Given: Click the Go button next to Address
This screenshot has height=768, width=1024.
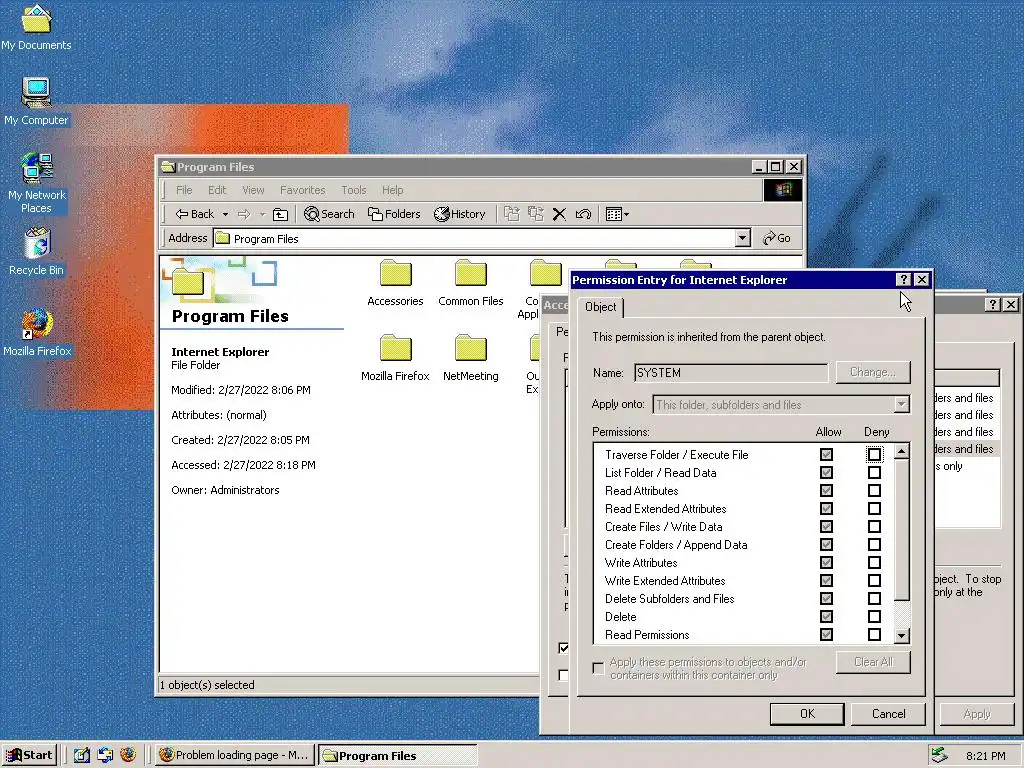Looking at the screenshot, I should [x=777, y=238].
